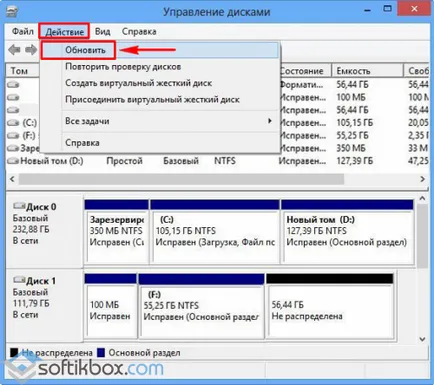This screenshot has width=434, height=385.
Task: Click the Простой cell in D: row
Action: point(124,161)
